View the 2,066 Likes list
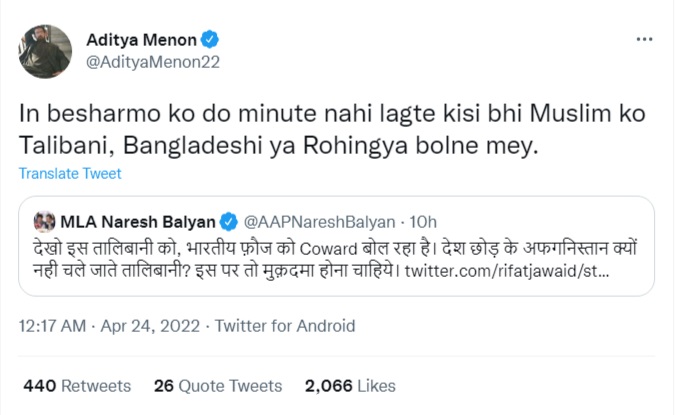 coord(350,385)
